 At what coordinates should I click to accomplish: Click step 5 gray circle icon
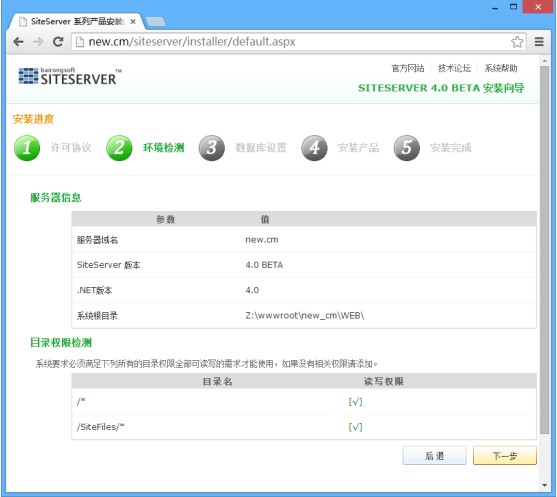407,148
